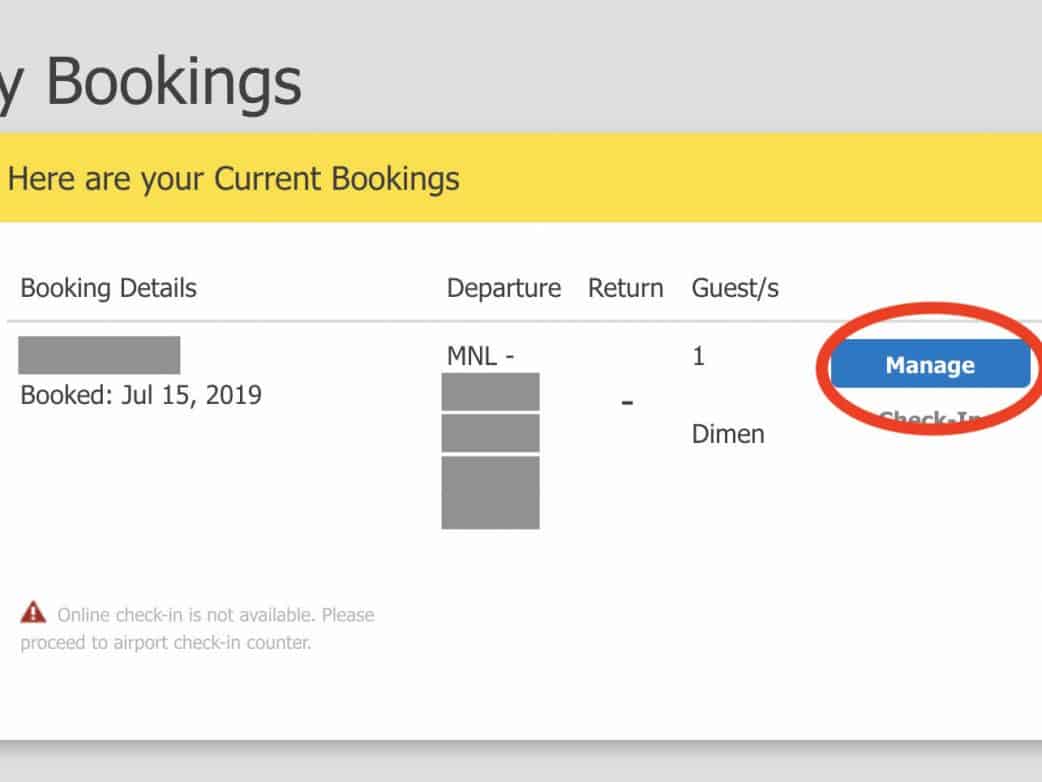The image size is (1042, 782).
Task: Click the 'proceed to airport check-in counter' line
Action: [166, 643]
